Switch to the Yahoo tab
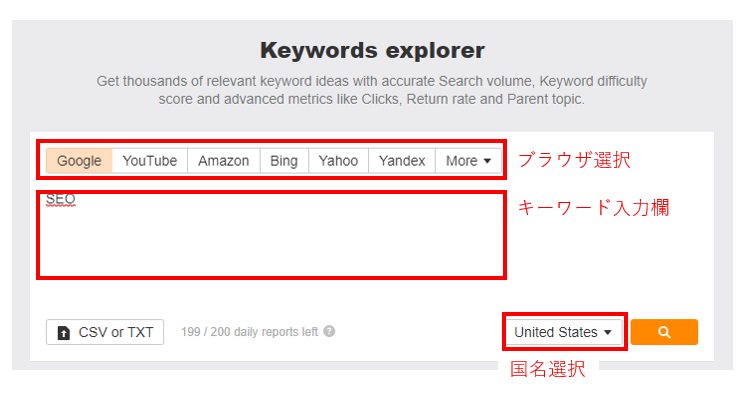Screen dimensions: 736x393 (338, 161)
